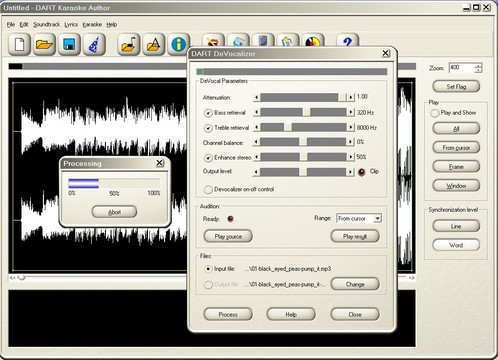Click the waveform position scrollbar thumb

pos(21,277)
